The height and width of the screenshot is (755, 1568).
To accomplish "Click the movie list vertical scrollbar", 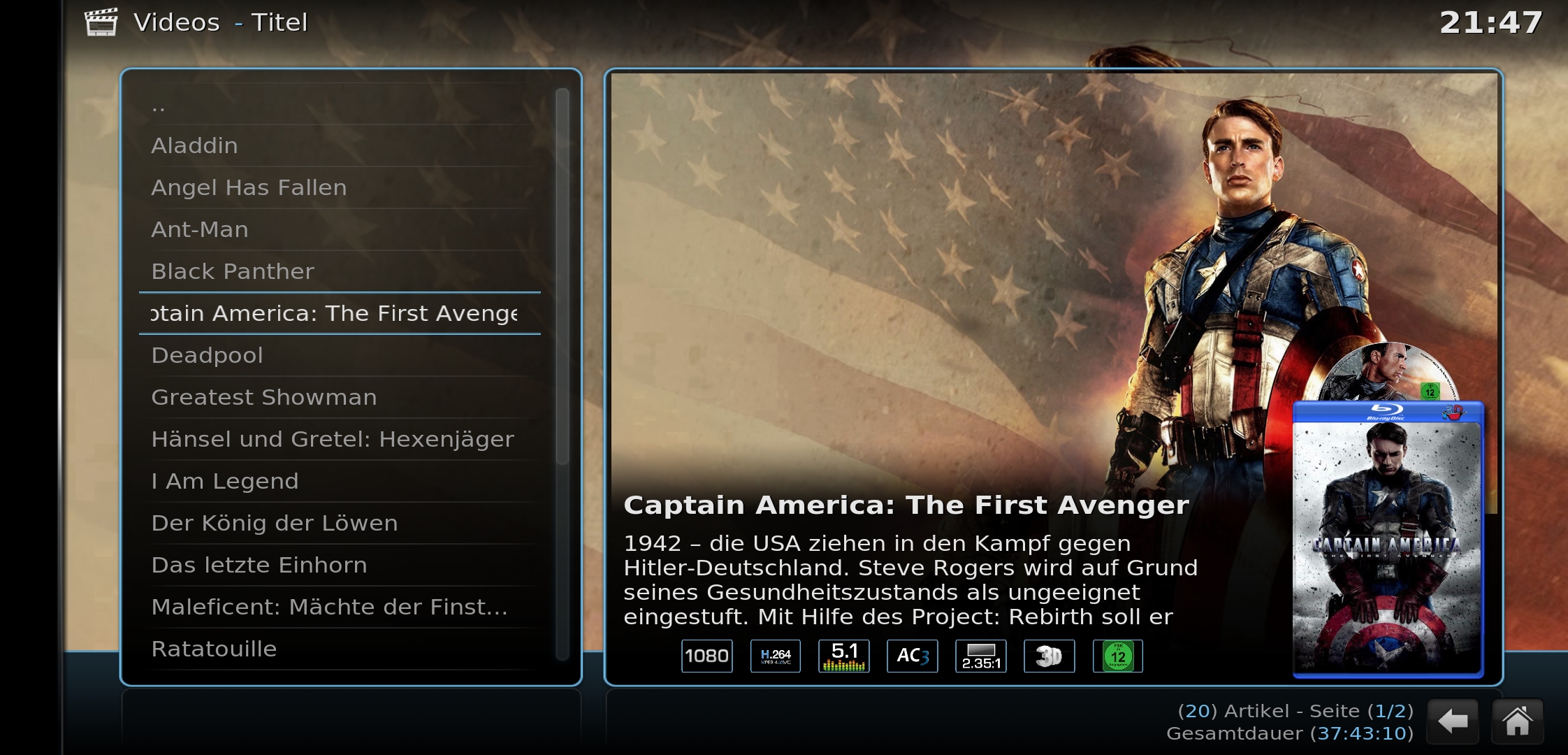I will click(562, 374).
